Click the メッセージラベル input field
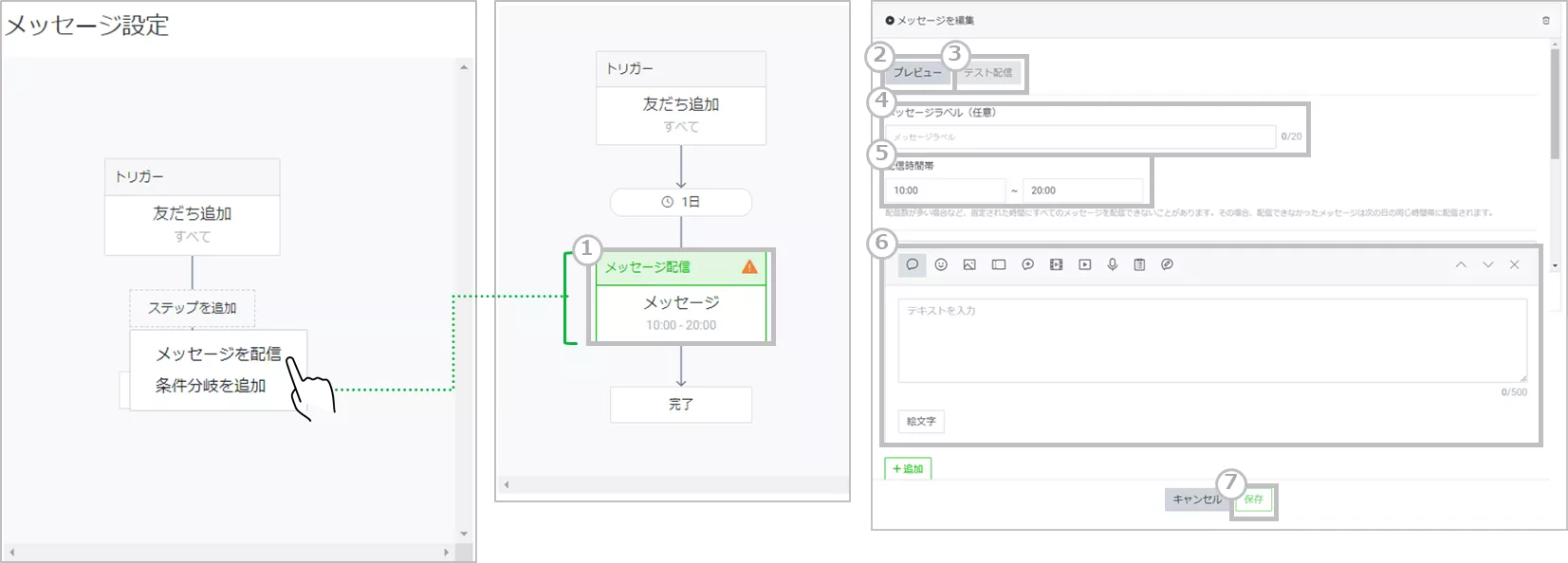The image size is (1568, 563). [1079, 137]
